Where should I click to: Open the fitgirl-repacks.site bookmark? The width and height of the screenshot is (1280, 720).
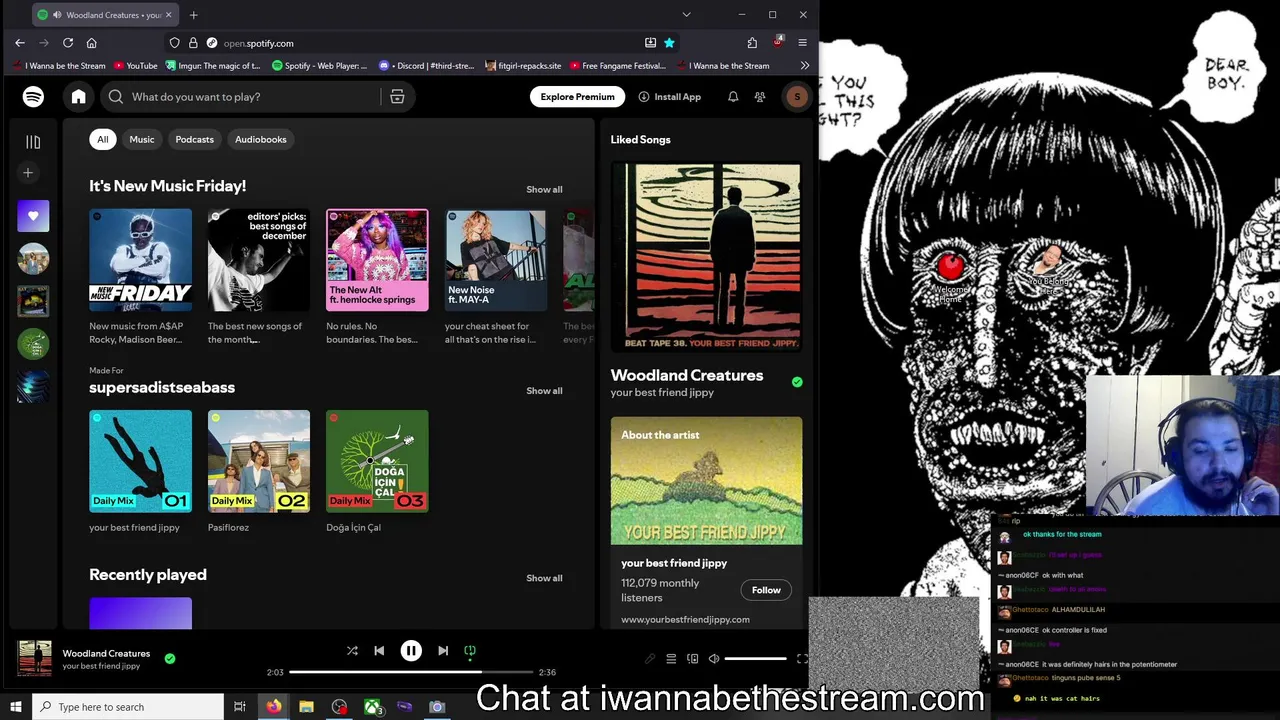[x=523, y=66]
